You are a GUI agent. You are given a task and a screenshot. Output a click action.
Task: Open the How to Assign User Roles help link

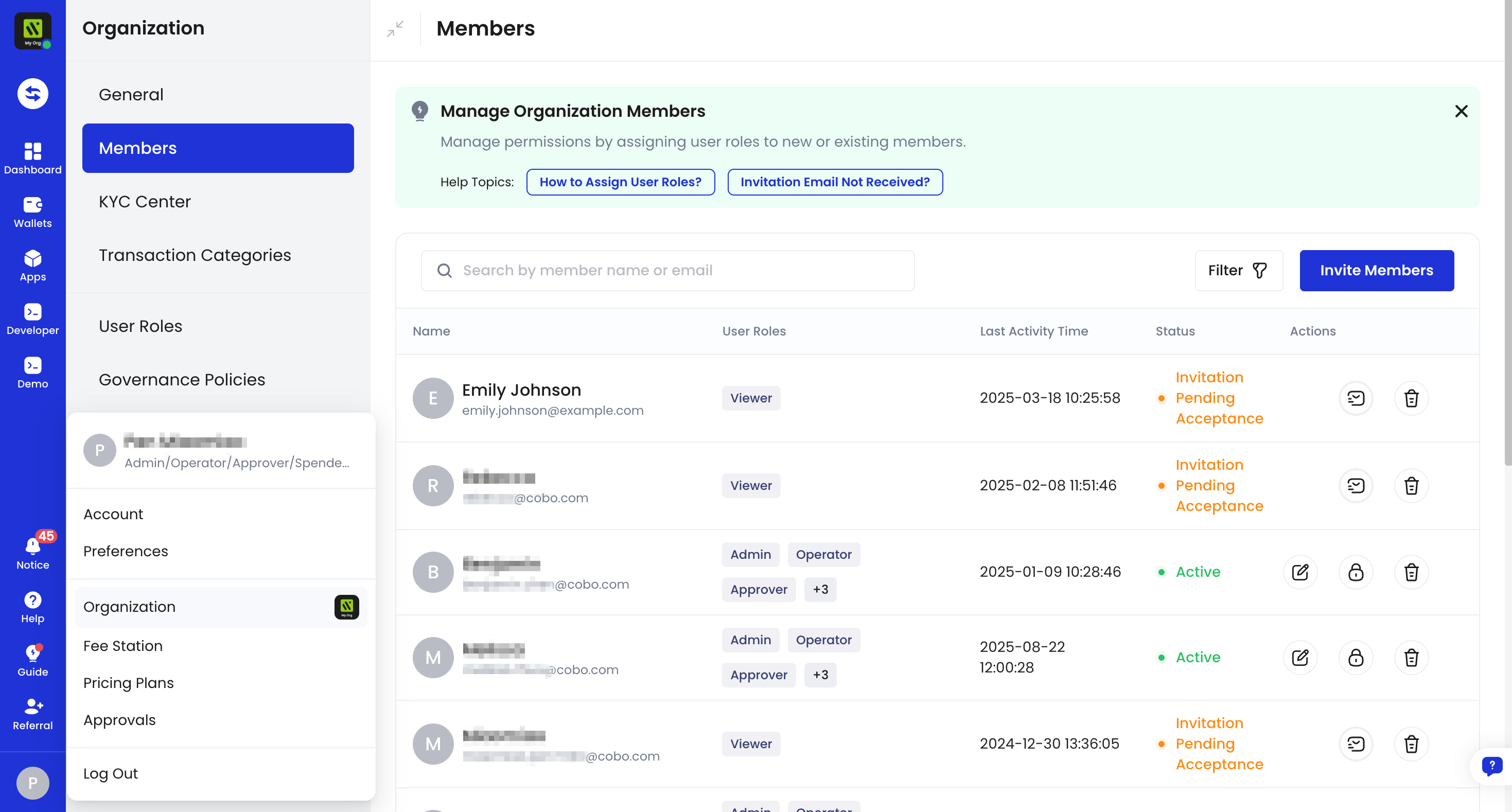pos(621,182)
